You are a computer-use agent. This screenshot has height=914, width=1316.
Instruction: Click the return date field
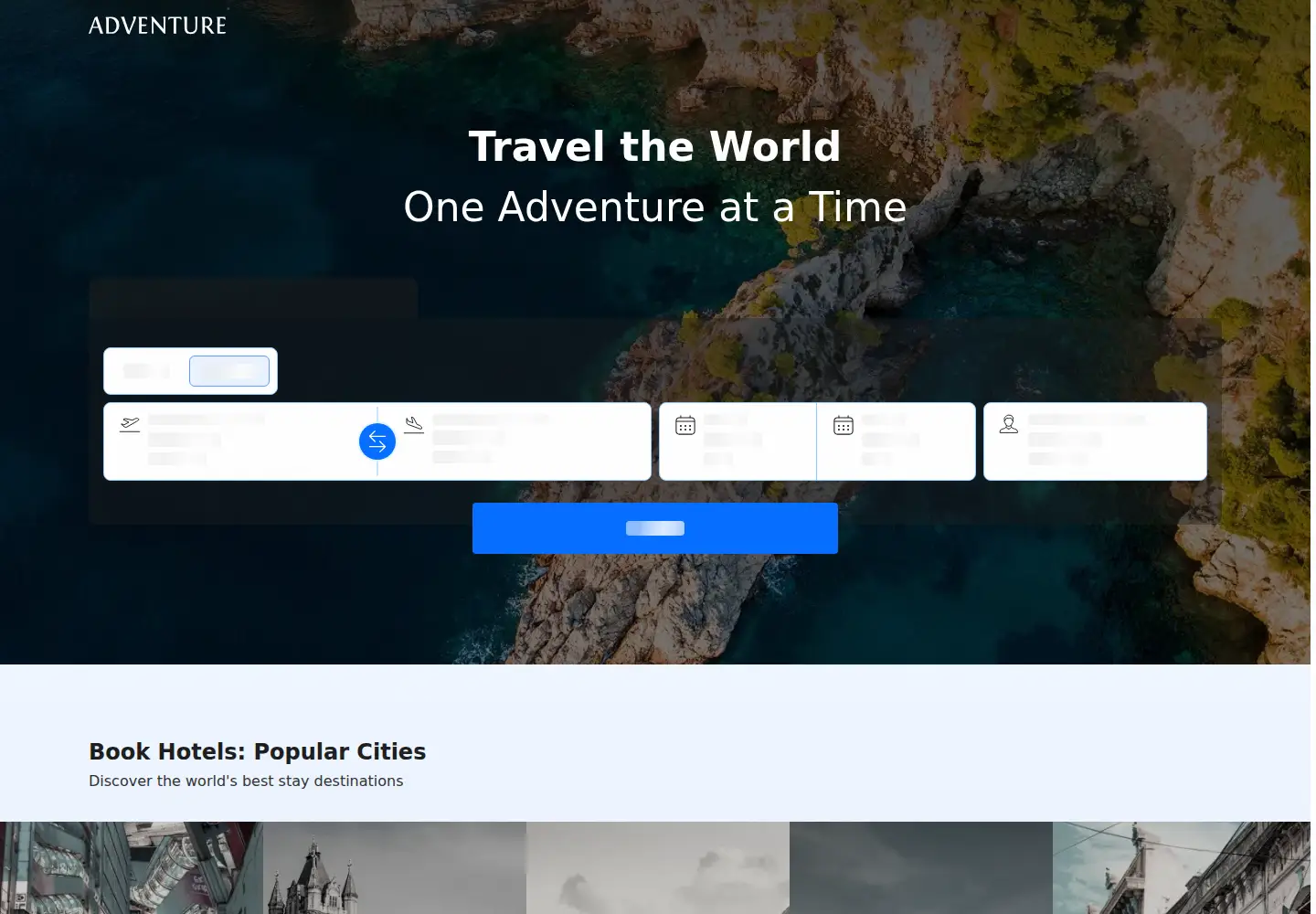897,441
